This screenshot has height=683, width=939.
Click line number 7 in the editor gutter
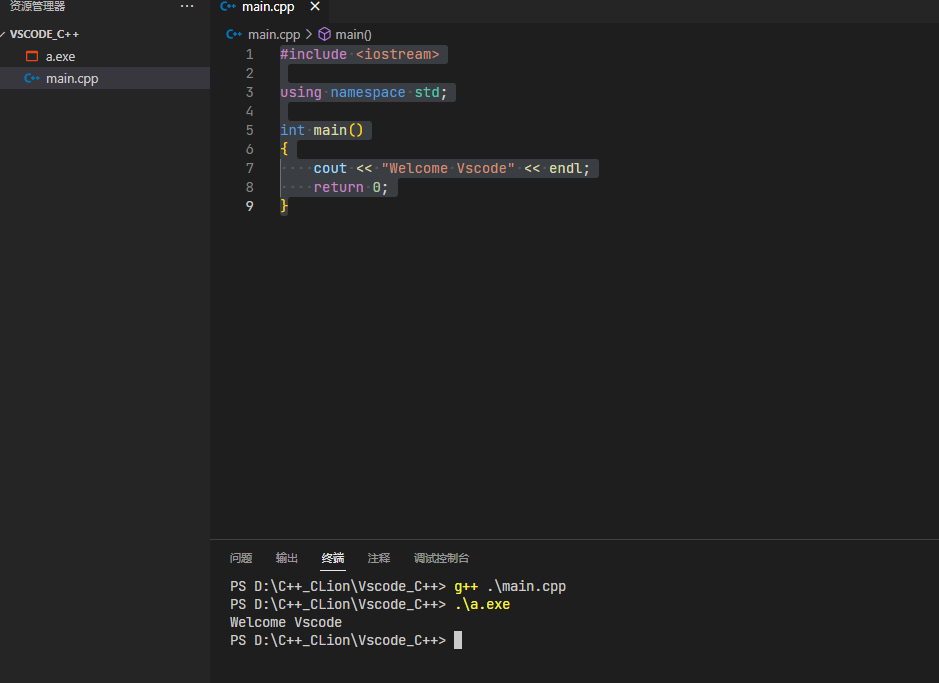(250, 168)
